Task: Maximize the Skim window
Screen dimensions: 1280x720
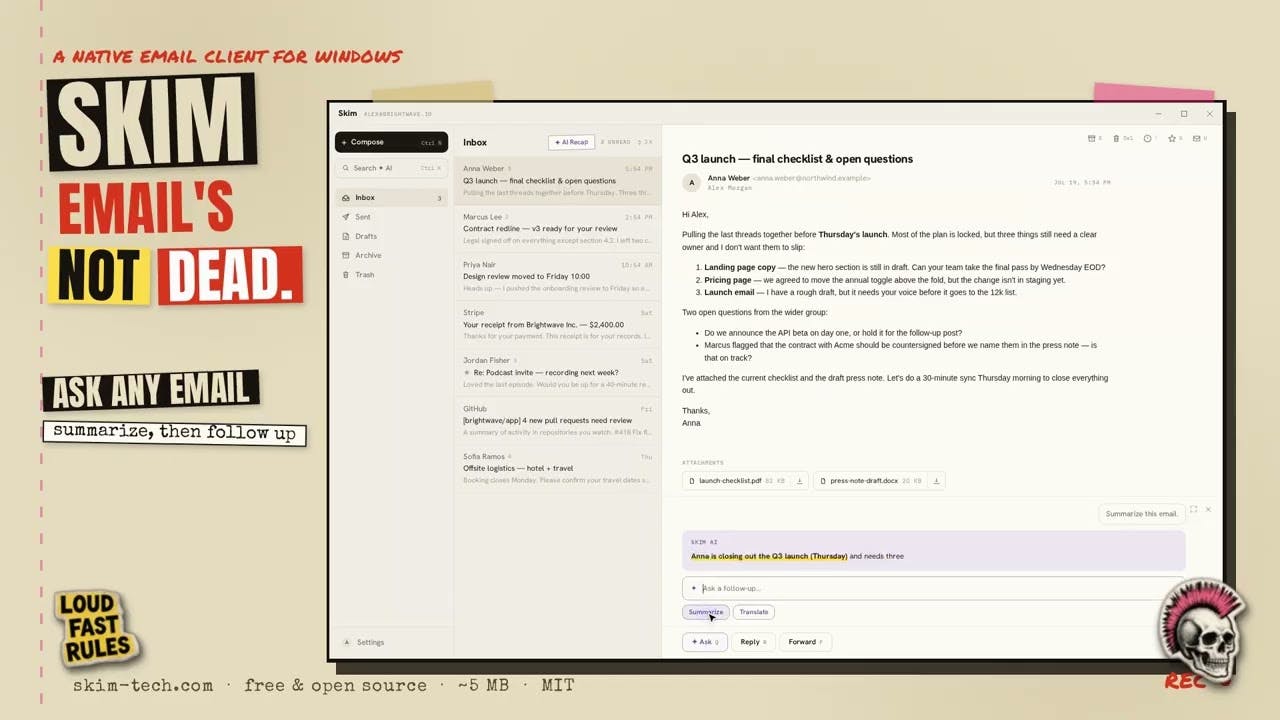Action: coord(1184,114)
